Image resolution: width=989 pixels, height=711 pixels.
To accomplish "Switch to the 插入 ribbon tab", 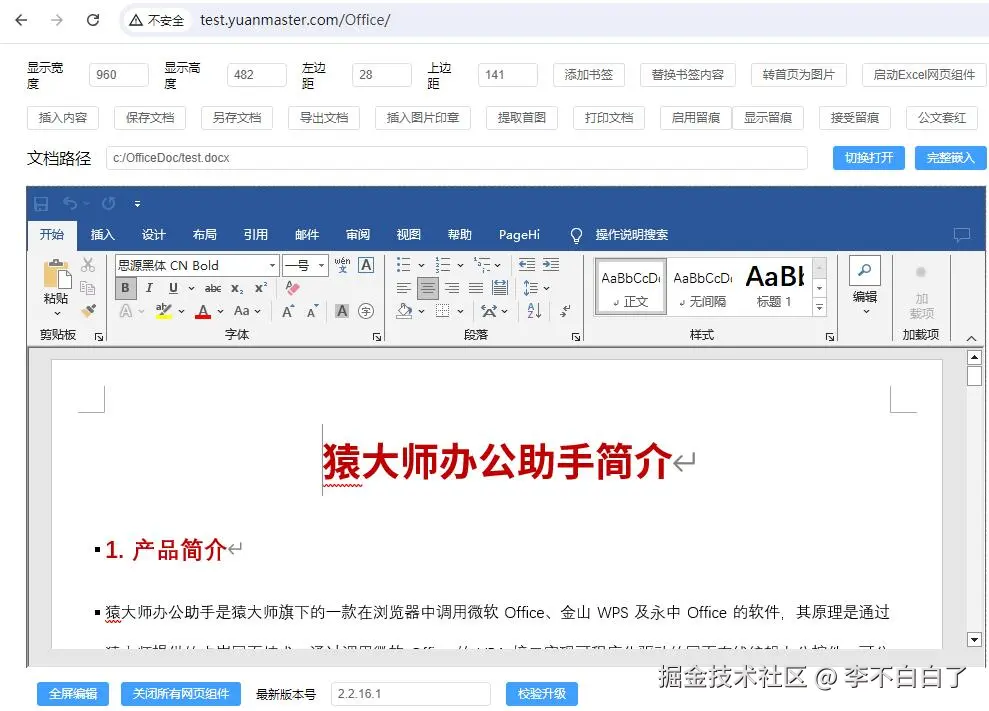I will click(x=103, y=234).
